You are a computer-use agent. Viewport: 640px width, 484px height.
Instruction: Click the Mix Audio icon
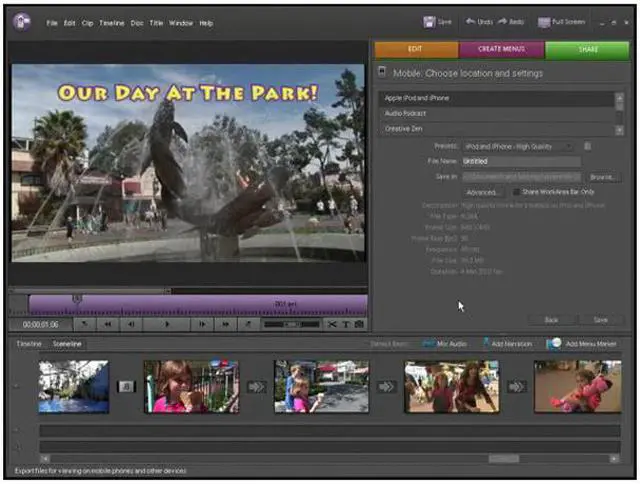(x=428, y=344)
